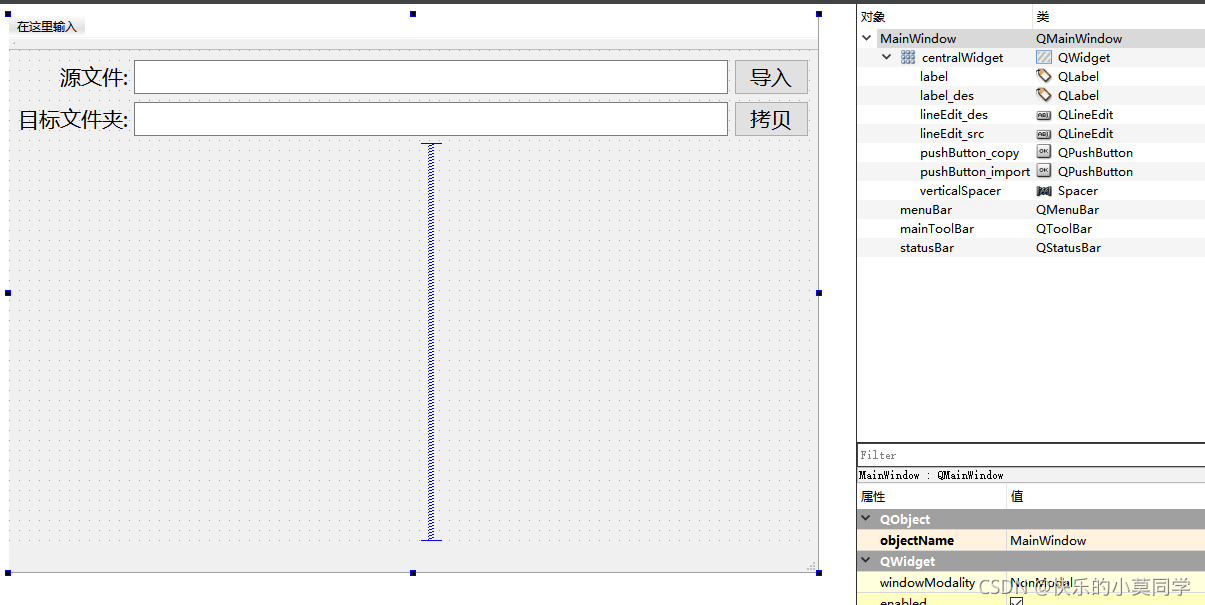Collapse the MainWindow tree node
The width and height of the screenshot is (1205, 605).
(x=866, y=39)
